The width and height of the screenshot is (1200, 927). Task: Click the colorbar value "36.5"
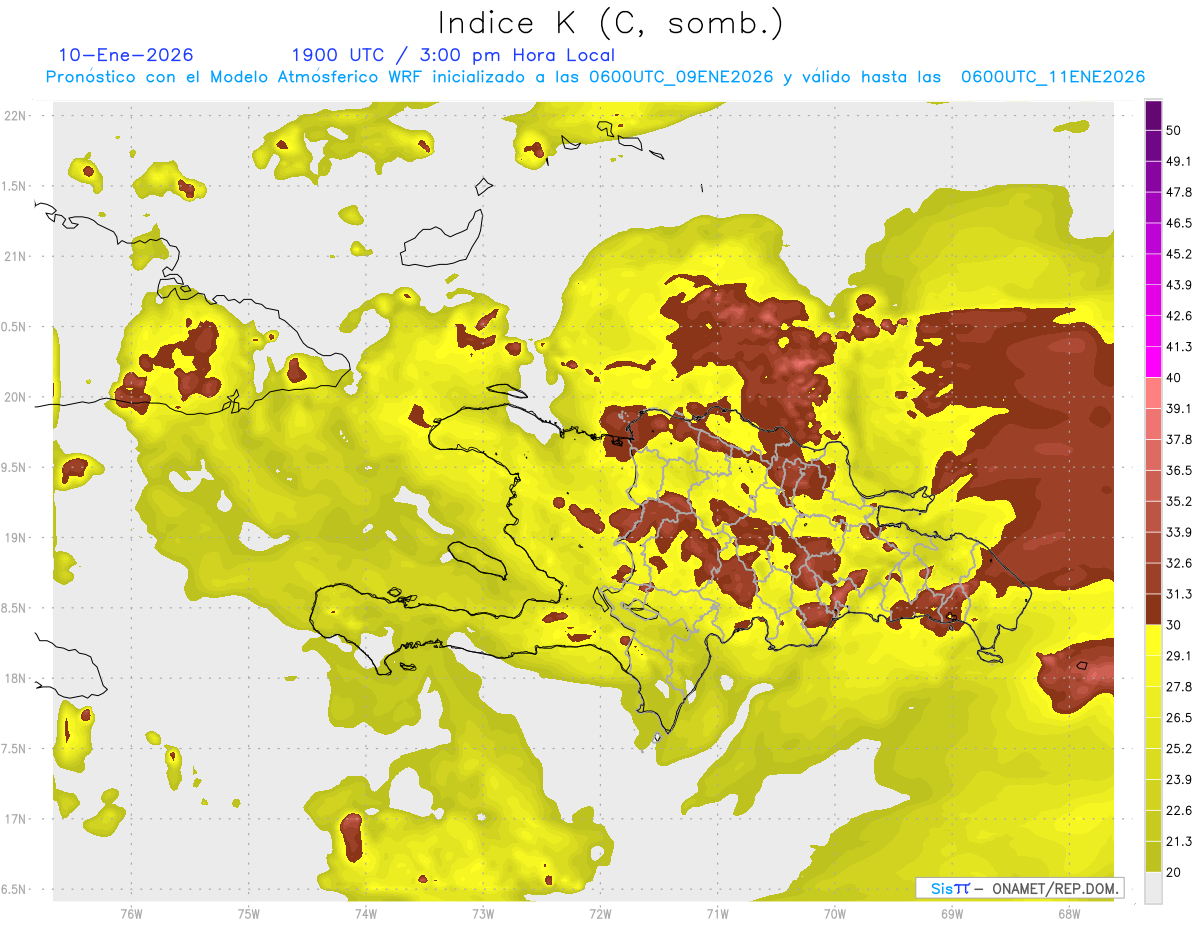[1179, 471]
